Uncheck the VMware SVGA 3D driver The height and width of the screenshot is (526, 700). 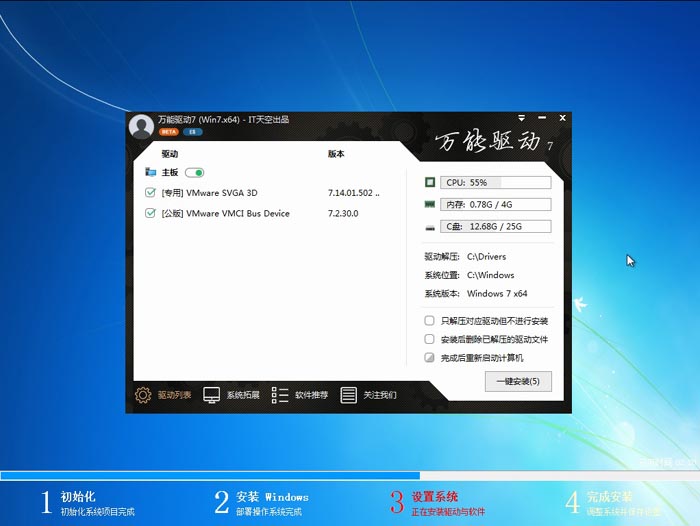tap(151, 192)
